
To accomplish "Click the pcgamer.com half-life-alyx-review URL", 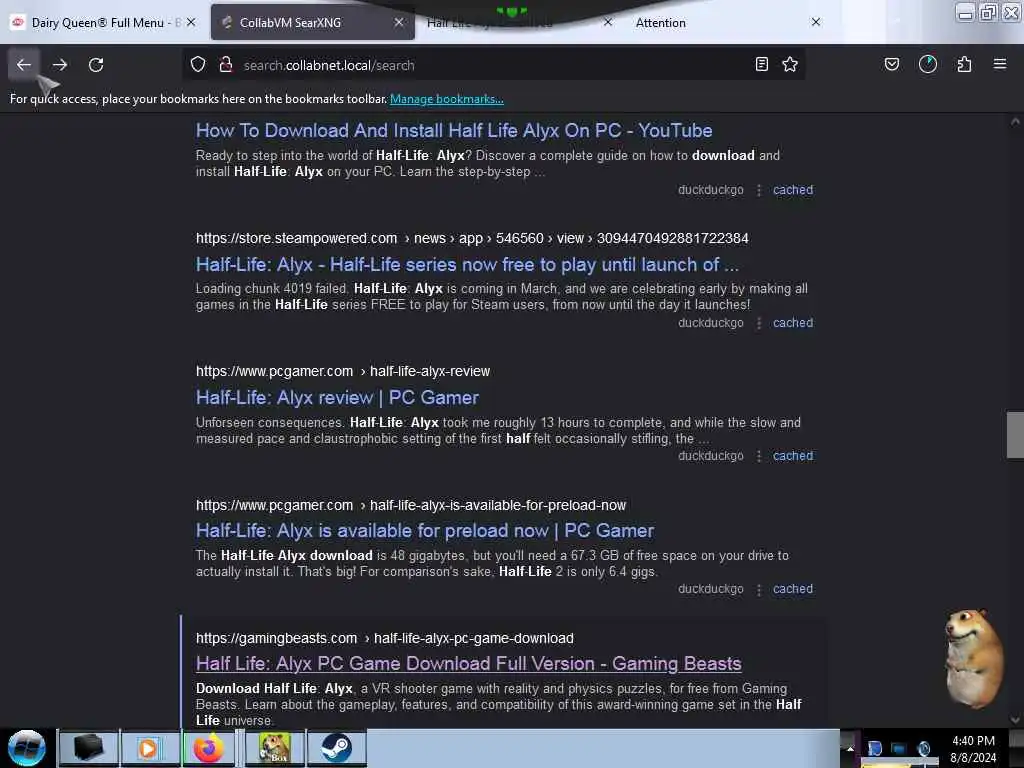I will click(x=343, y=372).
